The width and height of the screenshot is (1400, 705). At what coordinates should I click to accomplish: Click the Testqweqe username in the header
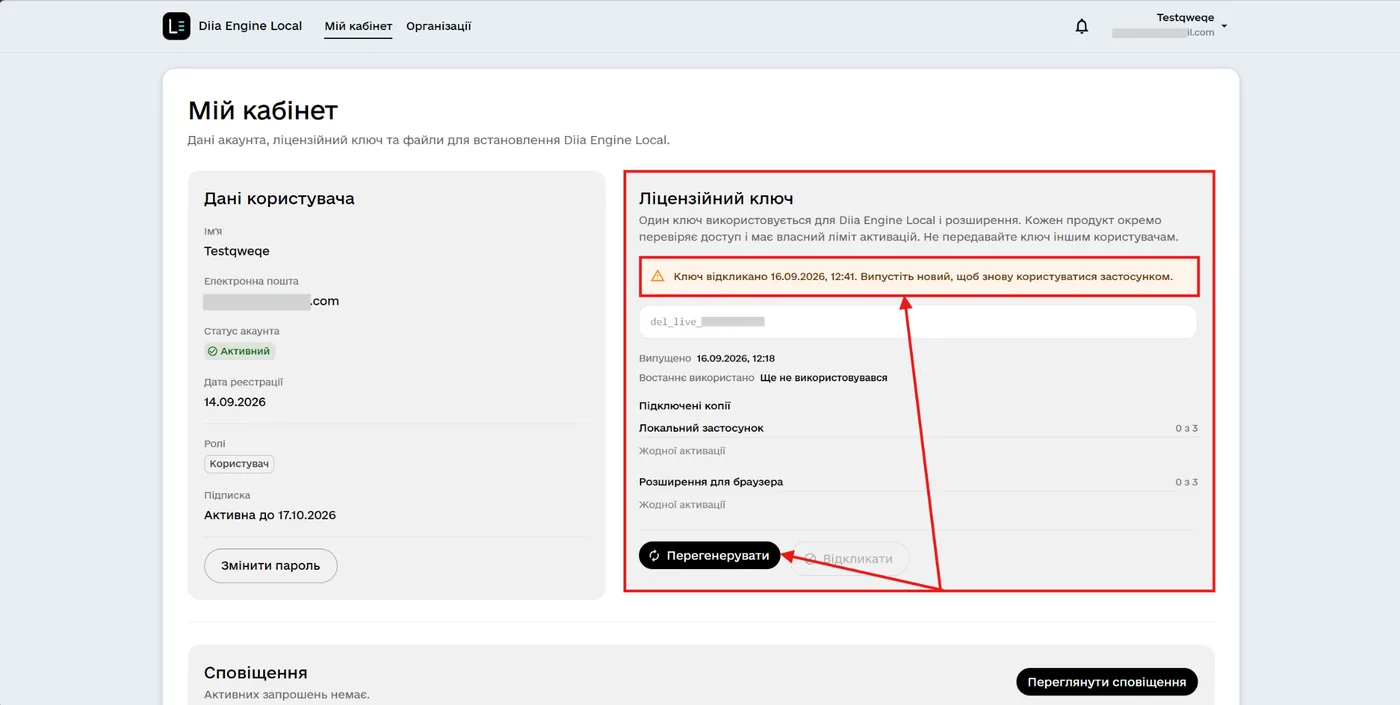[x=1185, y=18]
